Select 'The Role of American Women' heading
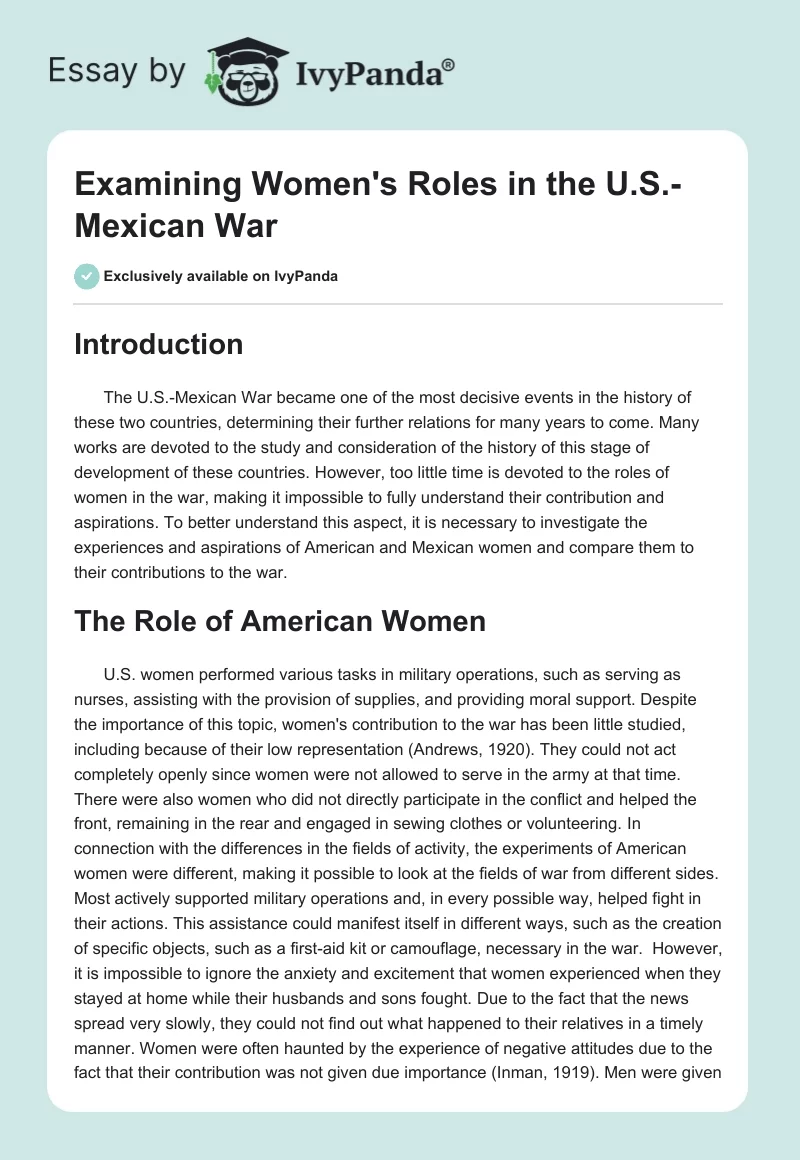This screenshot has height=1160, width=800. point(280,621)
